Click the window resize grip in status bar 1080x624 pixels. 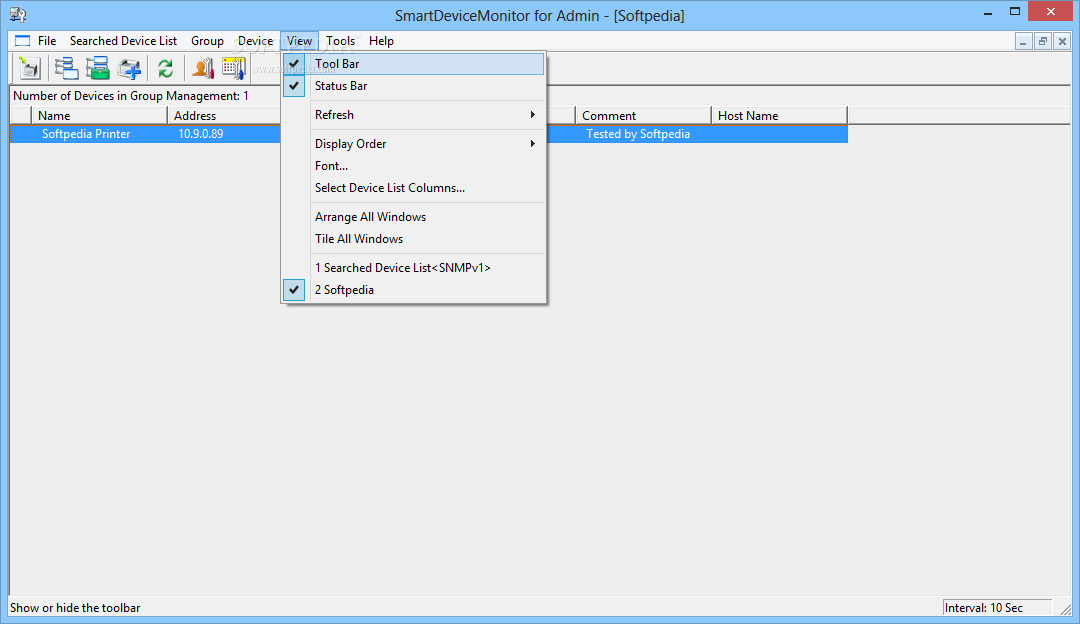coord(1066,609)
